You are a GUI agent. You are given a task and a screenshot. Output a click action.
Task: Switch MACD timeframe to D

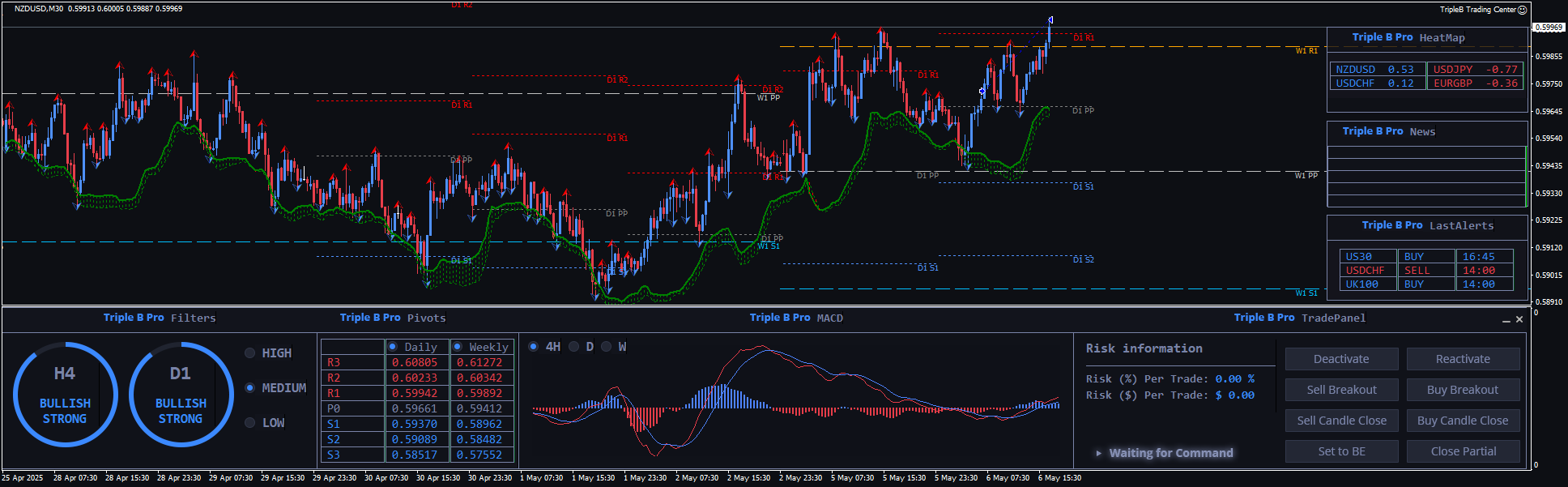click(574, 347)
